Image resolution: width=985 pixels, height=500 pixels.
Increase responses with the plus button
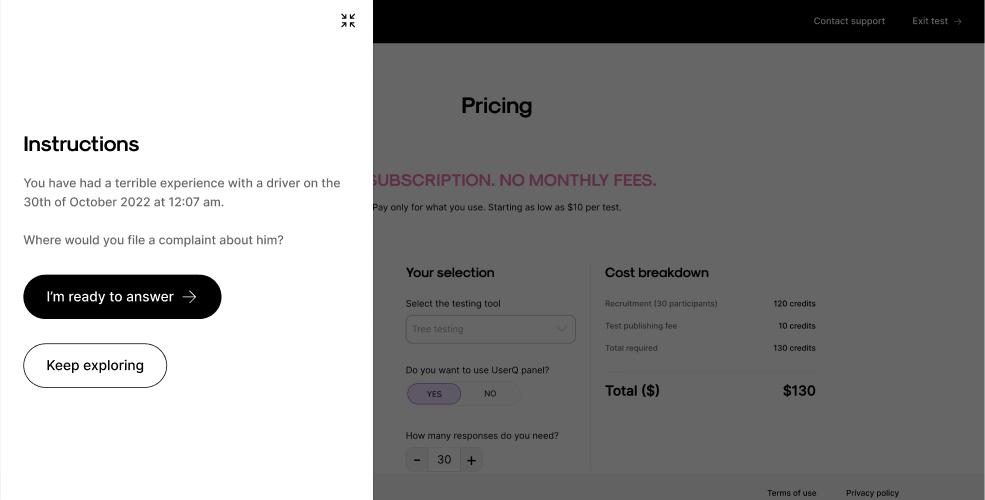471,460
